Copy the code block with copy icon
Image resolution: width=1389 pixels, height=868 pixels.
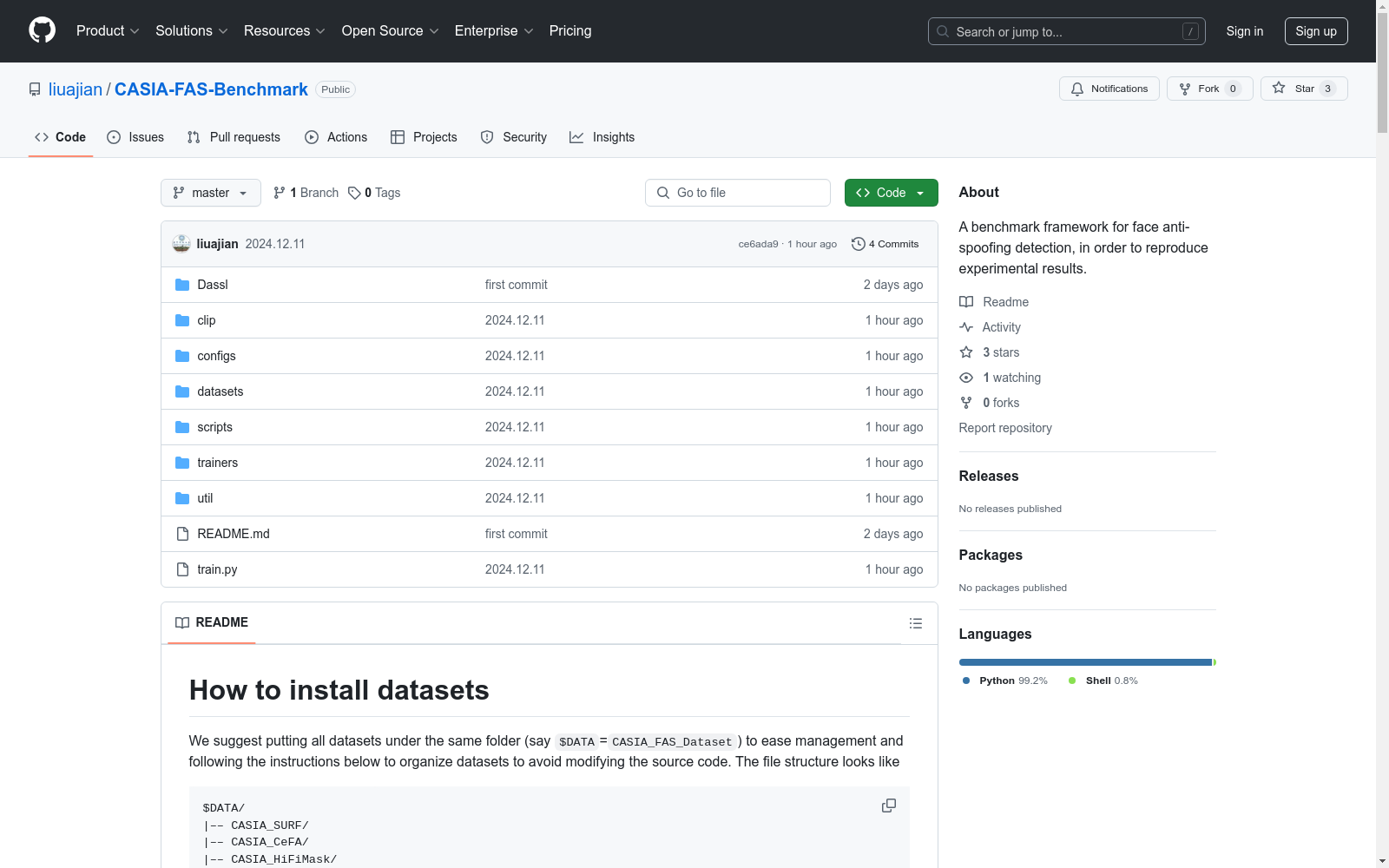pyautogui.click(x=889, y=806)
